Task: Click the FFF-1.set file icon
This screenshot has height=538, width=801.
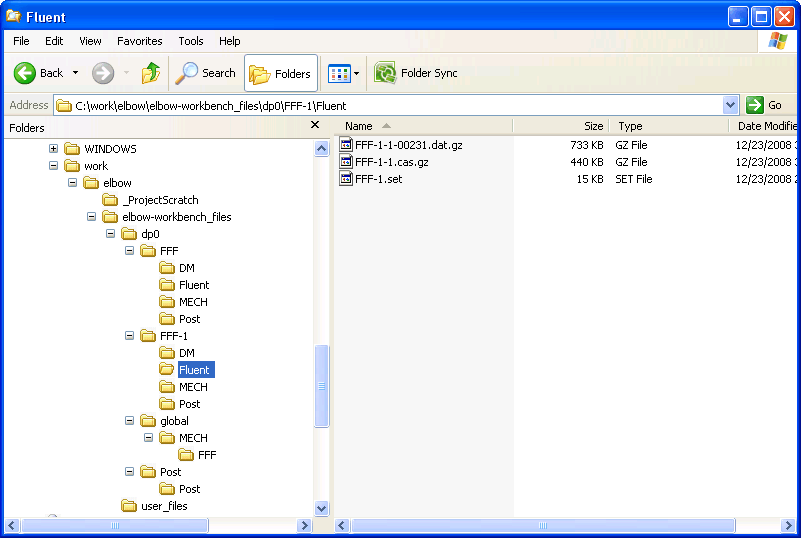Action: coord(346,178)
